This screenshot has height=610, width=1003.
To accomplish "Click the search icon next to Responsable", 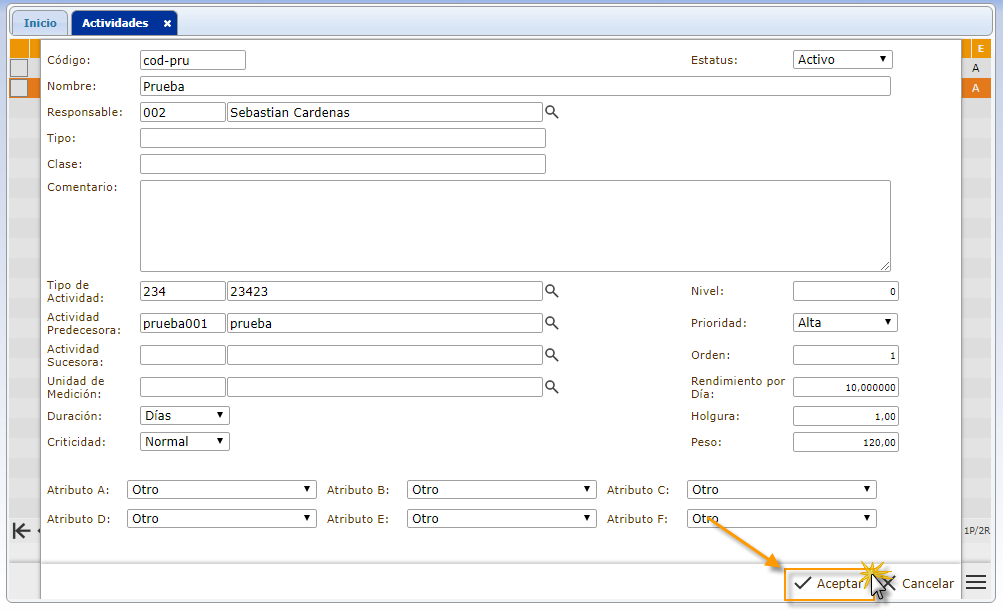I will 551,112.
